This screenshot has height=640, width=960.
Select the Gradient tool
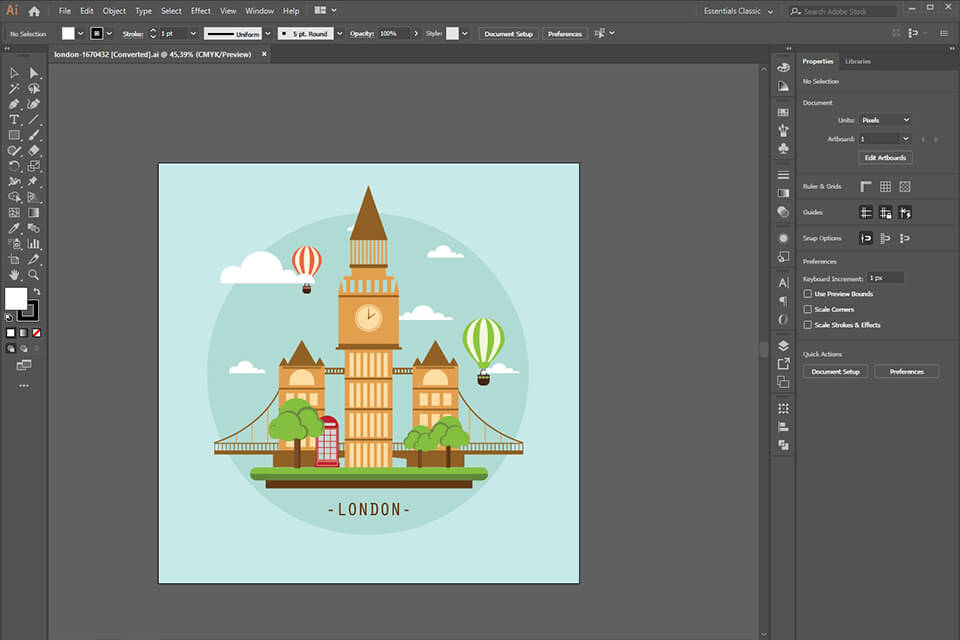(x=33, y=212)
